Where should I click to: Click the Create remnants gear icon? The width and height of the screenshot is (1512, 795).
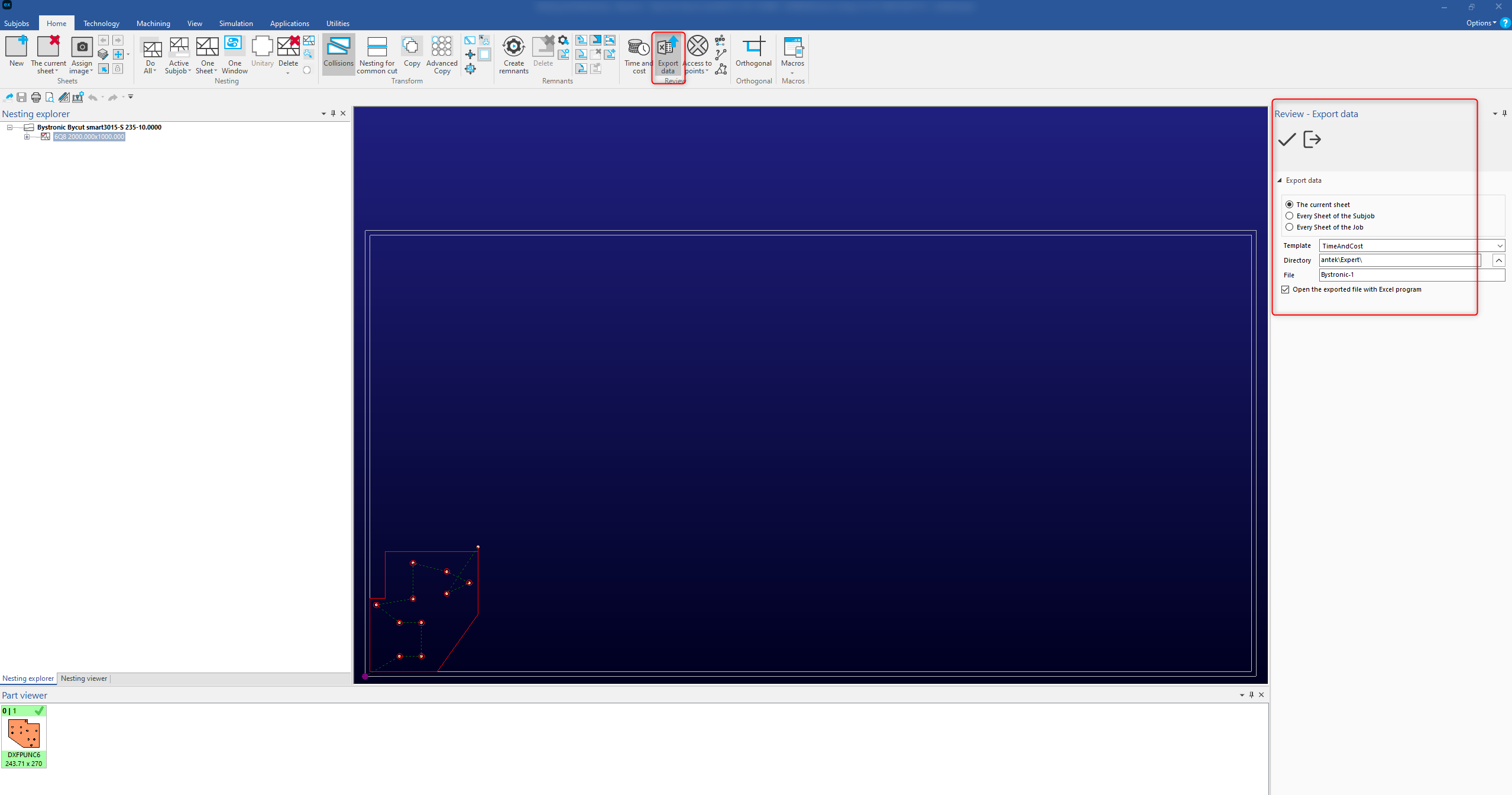(513, 47)
